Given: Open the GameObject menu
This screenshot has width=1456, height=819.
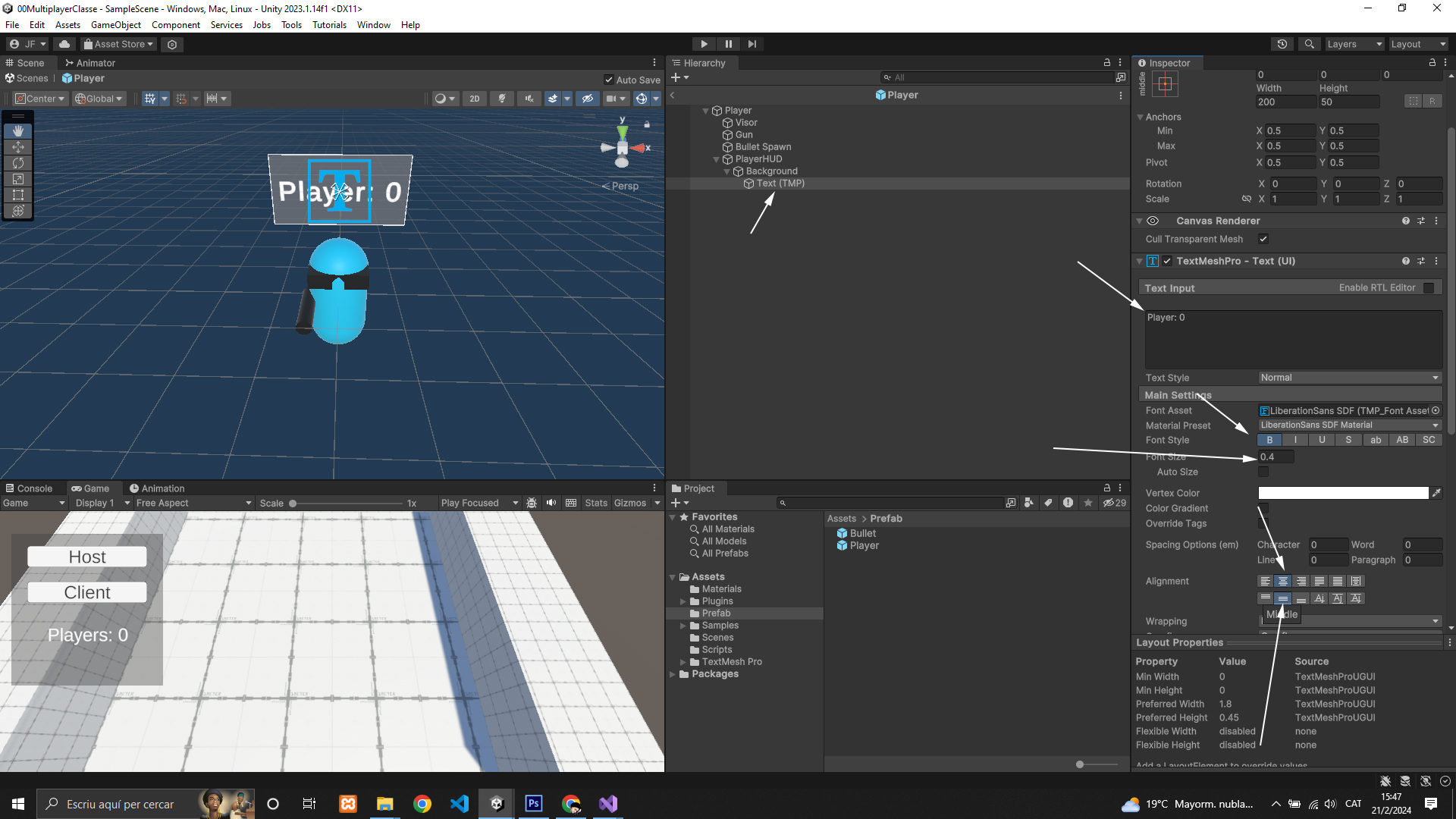Looking at the screenshot, I should tap(115, 25).
